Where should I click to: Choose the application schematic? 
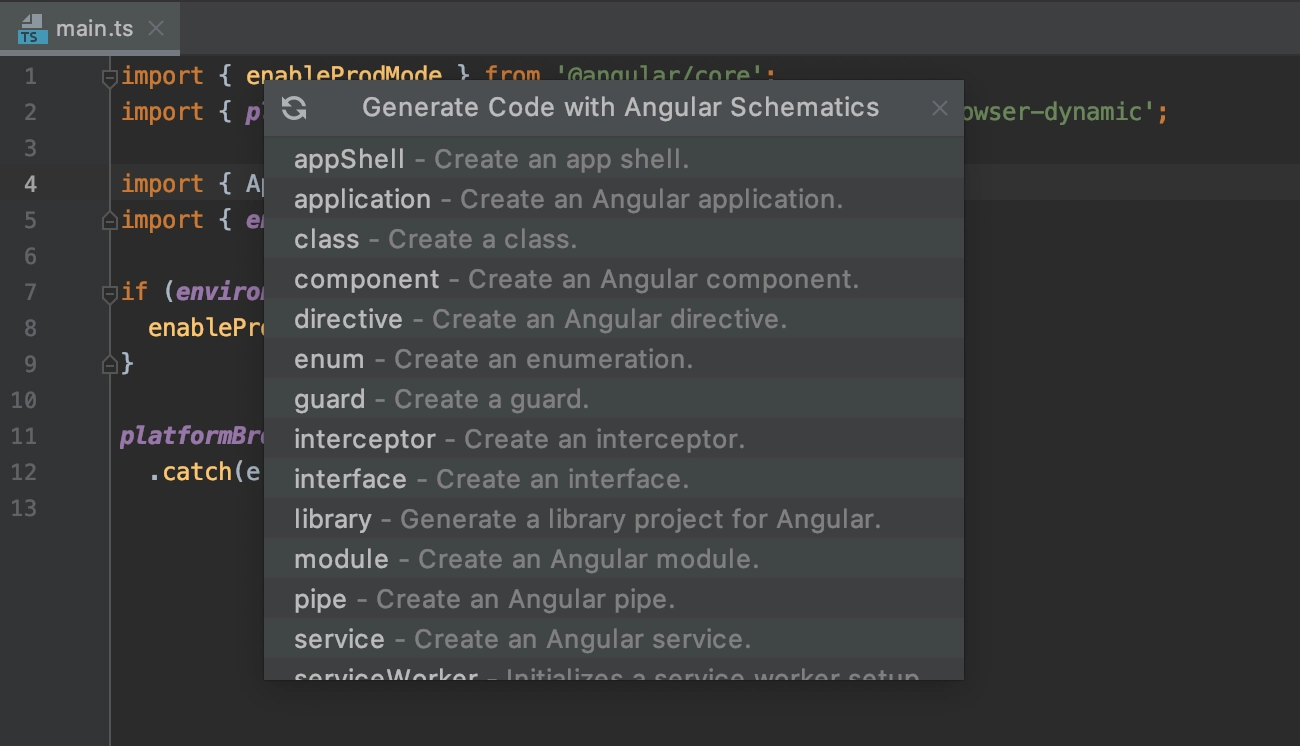click(x=614, y=199)
